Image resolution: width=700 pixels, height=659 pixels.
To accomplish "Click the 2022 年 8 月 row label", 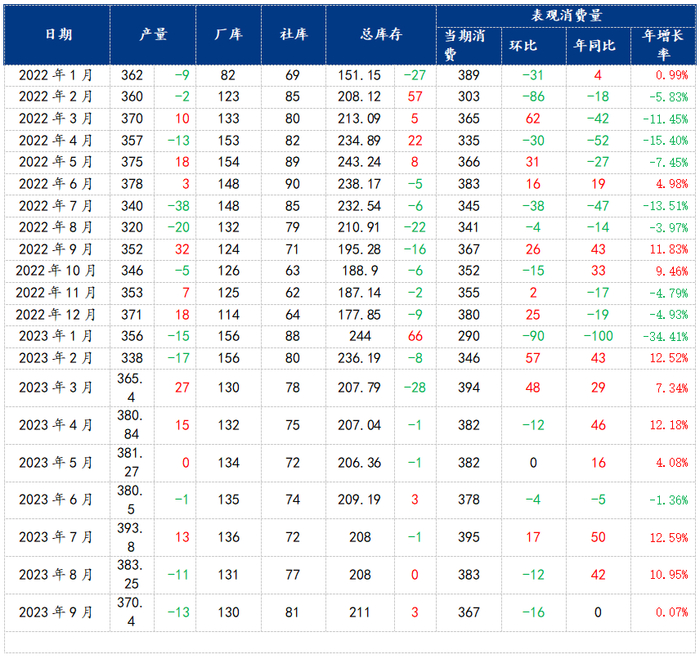I will [56, 227].
